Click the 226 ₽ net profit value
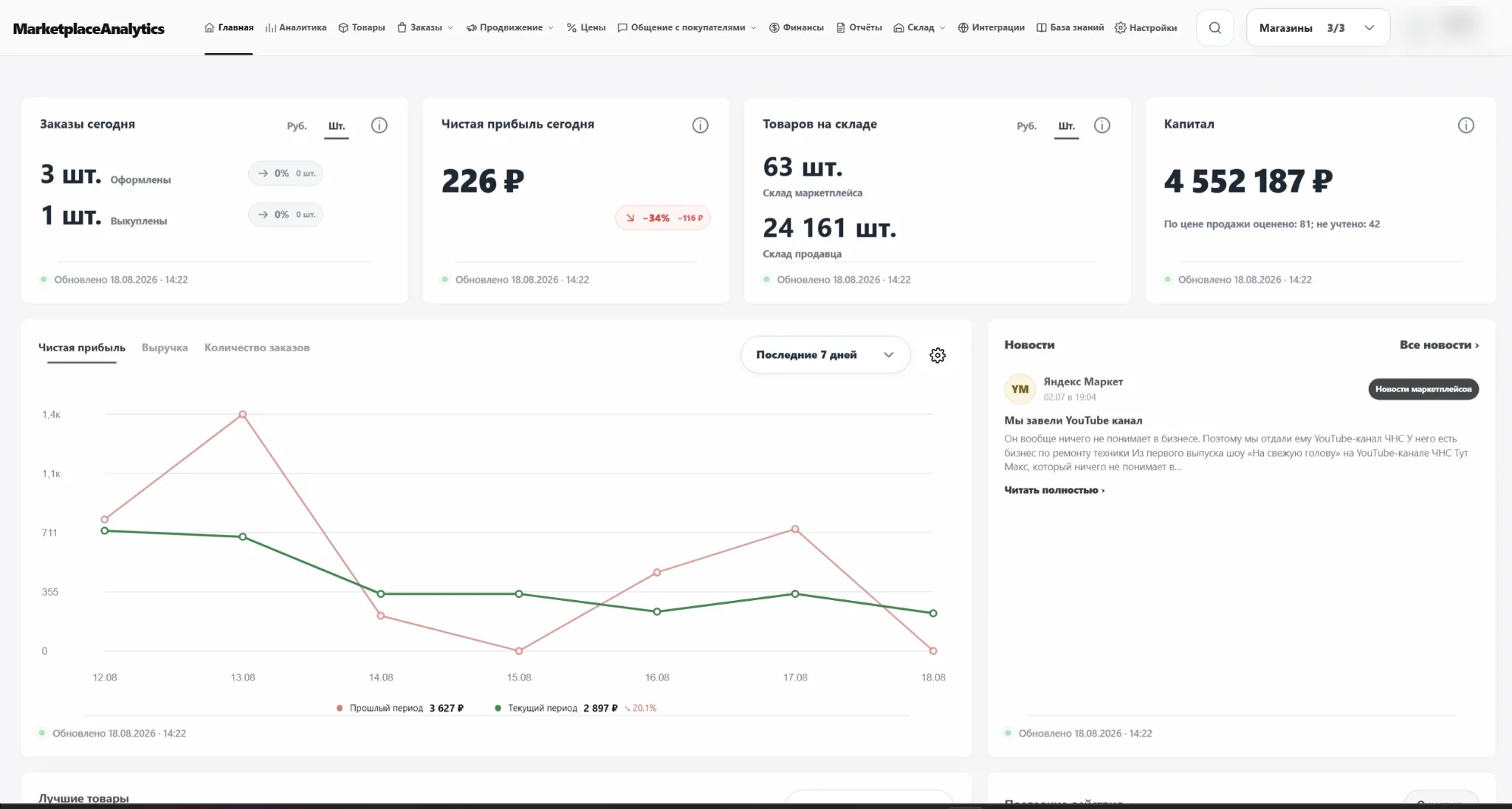Screen dimensions: 1512x809 (x=483, y=181)
